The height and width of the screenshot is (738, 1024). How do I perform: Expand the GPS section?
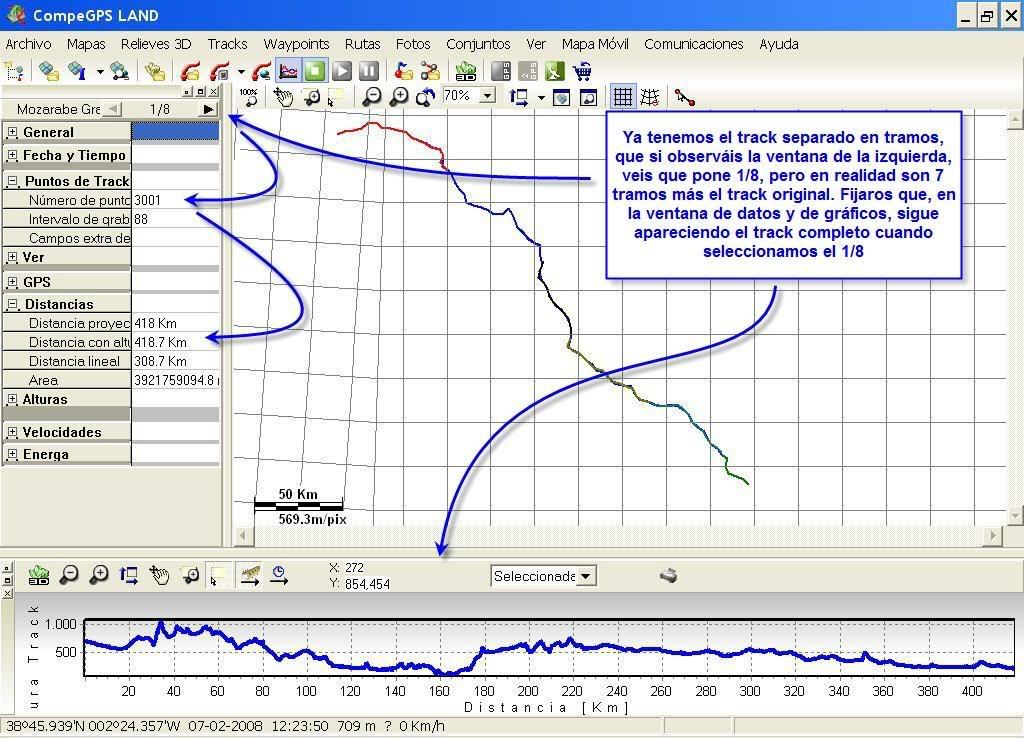[12, 282]
